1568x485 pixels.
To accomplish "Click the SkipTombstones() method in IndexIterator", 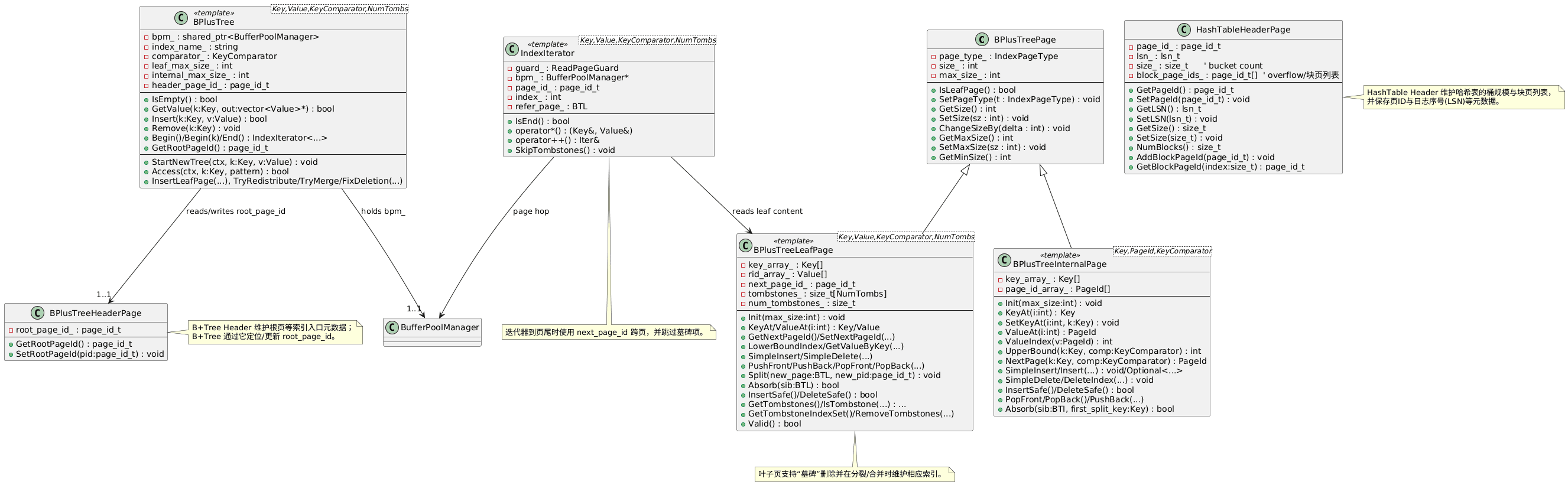I will tap(564, 150).
